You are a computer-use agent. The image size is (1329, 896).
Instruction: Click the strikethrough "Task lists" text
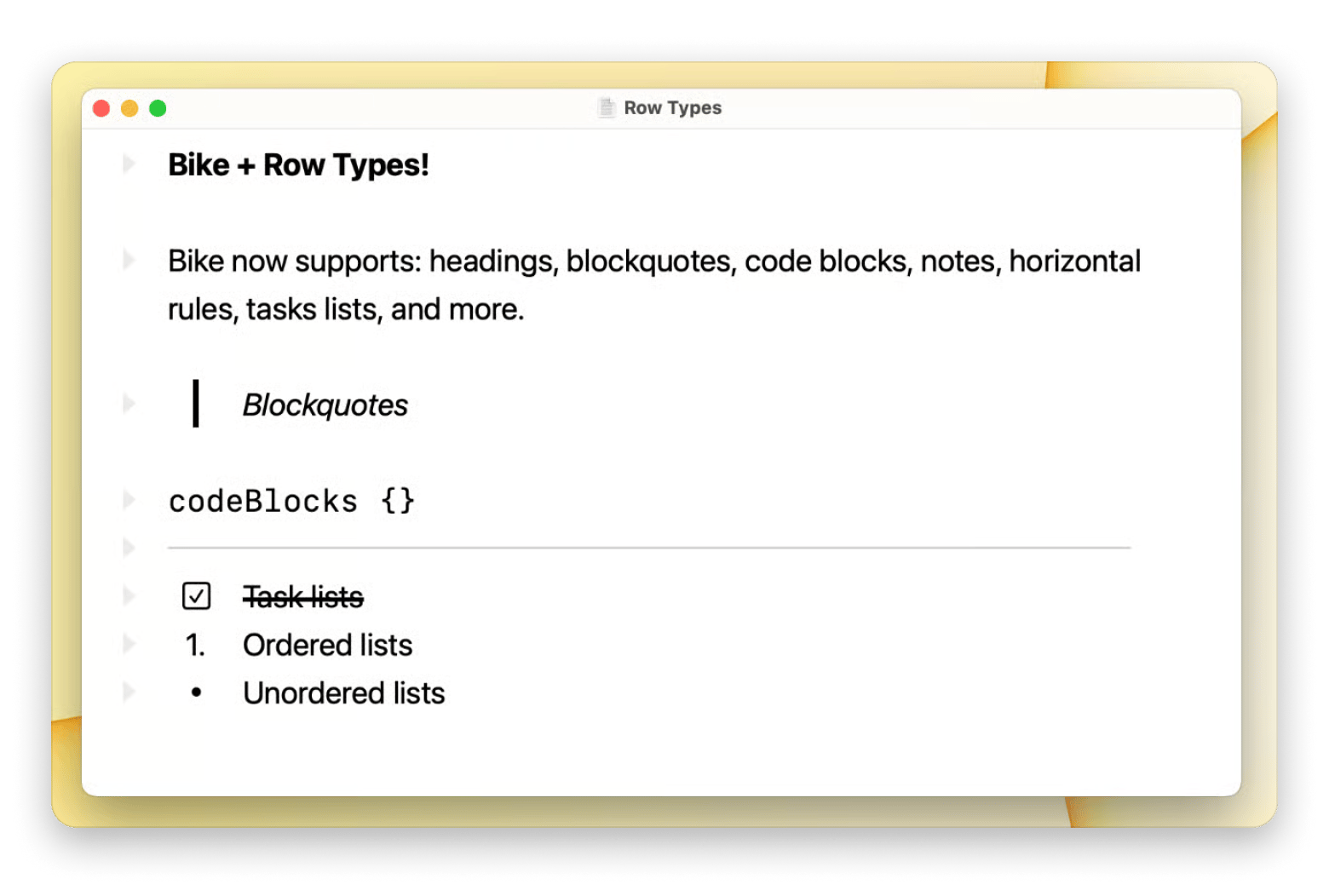(303, 596)
